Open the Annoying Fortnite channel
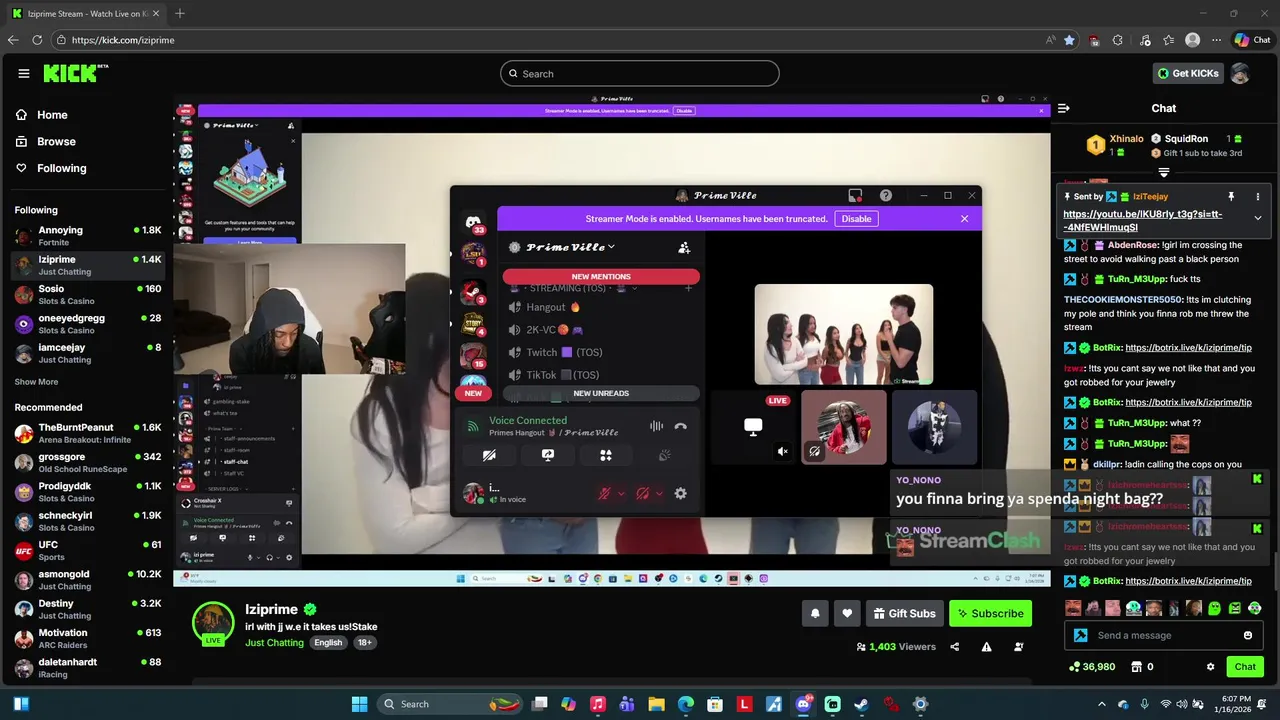1280x720 pixels. pos(88,236)
